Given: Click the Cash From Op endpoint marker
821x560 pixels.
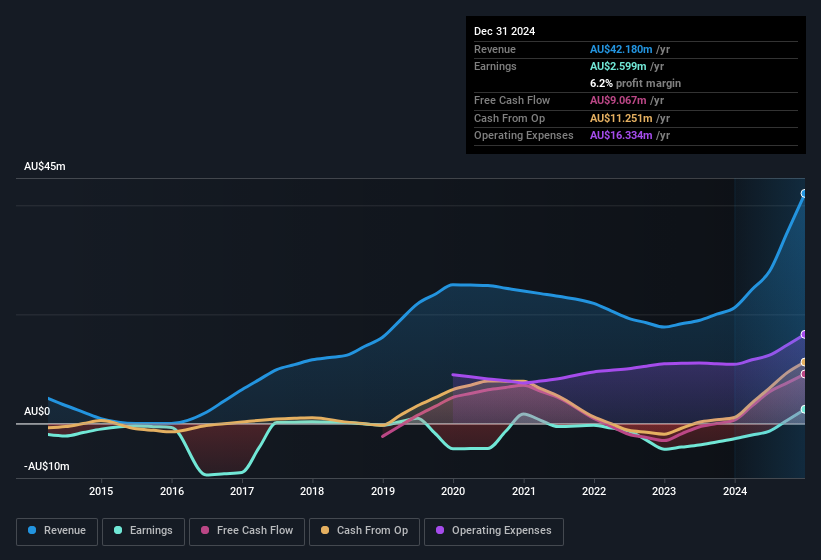Looking at the screenshot, I should pos(804,362).
